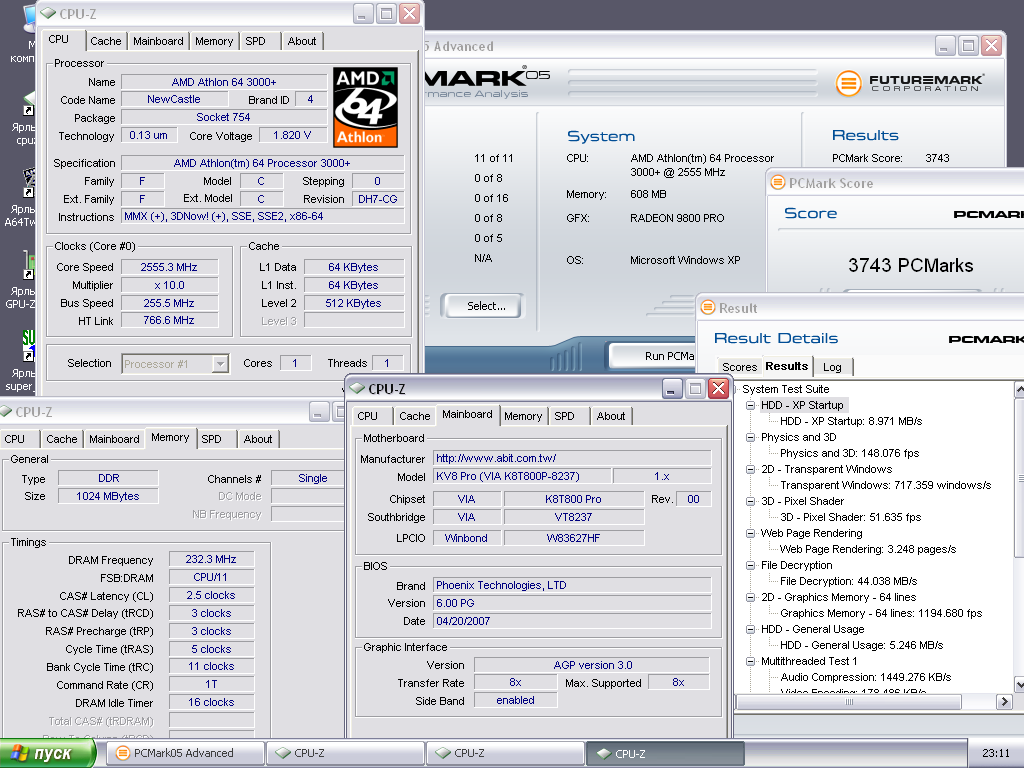
Task: Click the Futuremark orange logo icon
Action: (848, 83)
